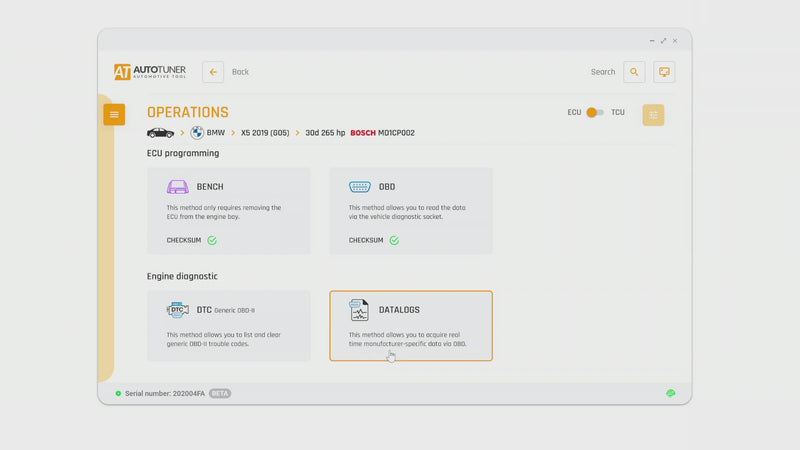Screen dimensions: 800x450
Task: Click the screen monitor icon in header
Action: (664, 72)
